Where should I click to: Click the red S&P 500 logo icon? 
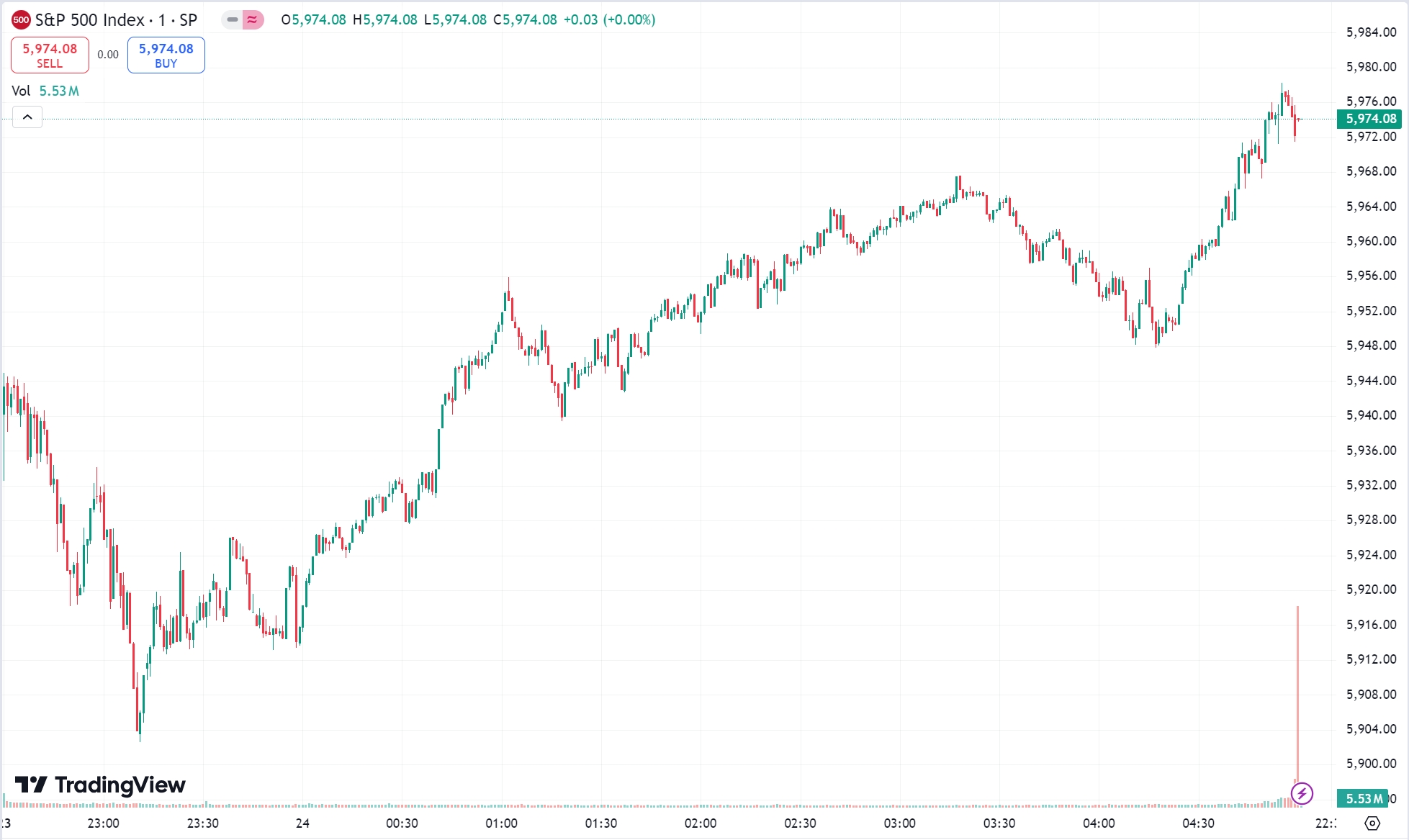(x=21, y=20)
